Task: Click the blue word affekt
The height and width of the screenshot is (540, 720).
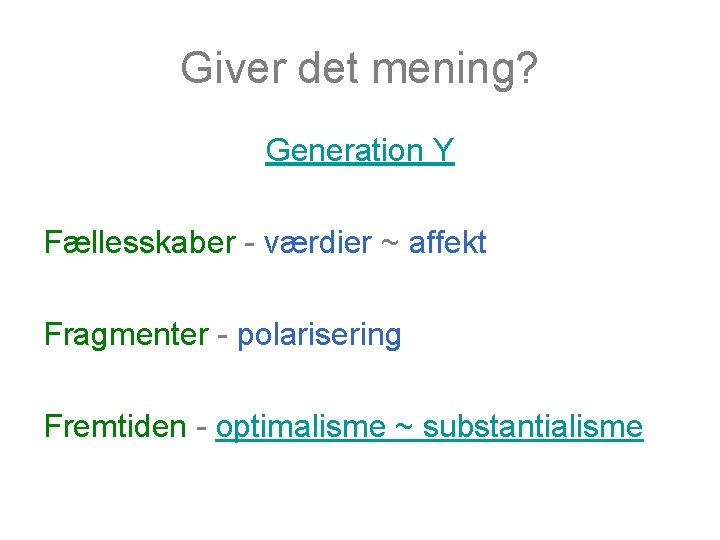Action: 448,242
